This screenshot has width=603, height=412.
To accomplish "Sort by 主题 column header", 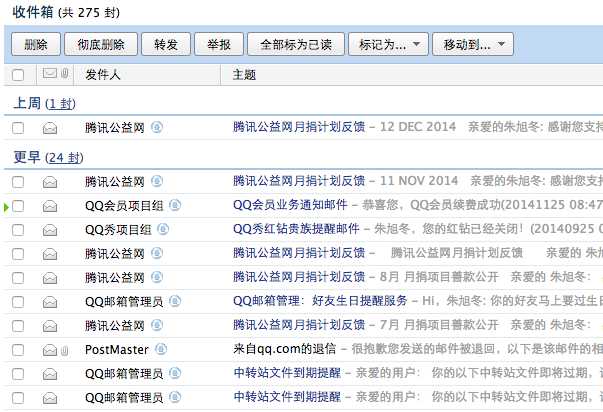I will pyautogui.click(x=244, y=75).
